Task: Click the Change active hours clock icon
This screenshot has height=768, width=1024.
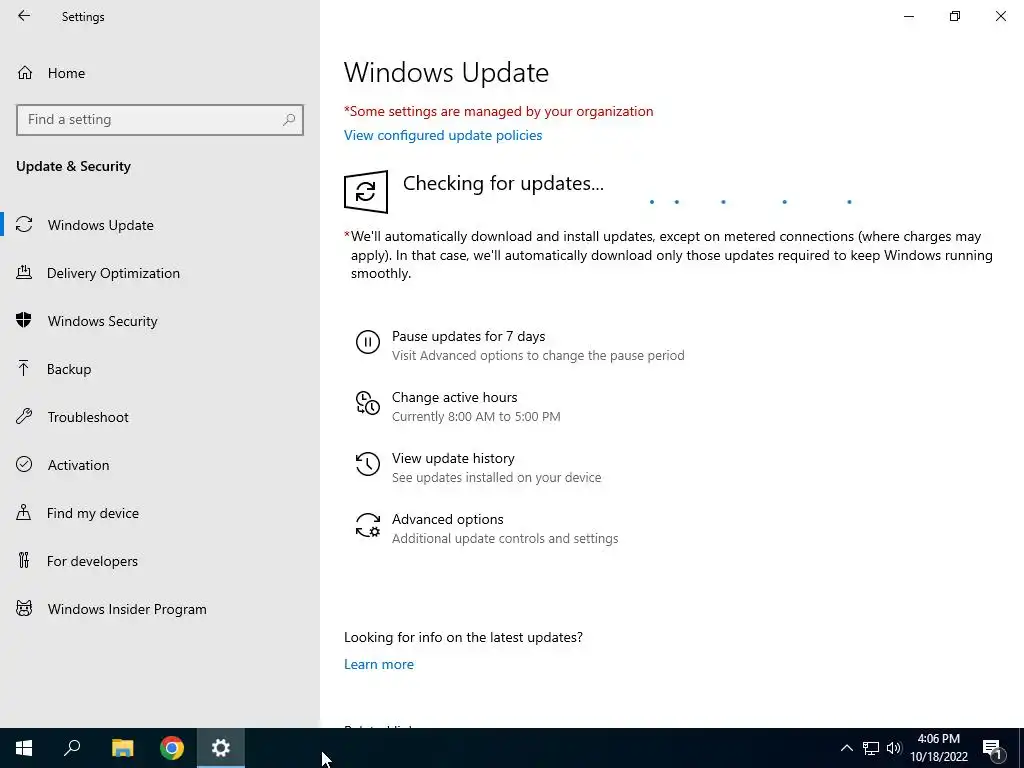Action: click(x=368, y=403)
